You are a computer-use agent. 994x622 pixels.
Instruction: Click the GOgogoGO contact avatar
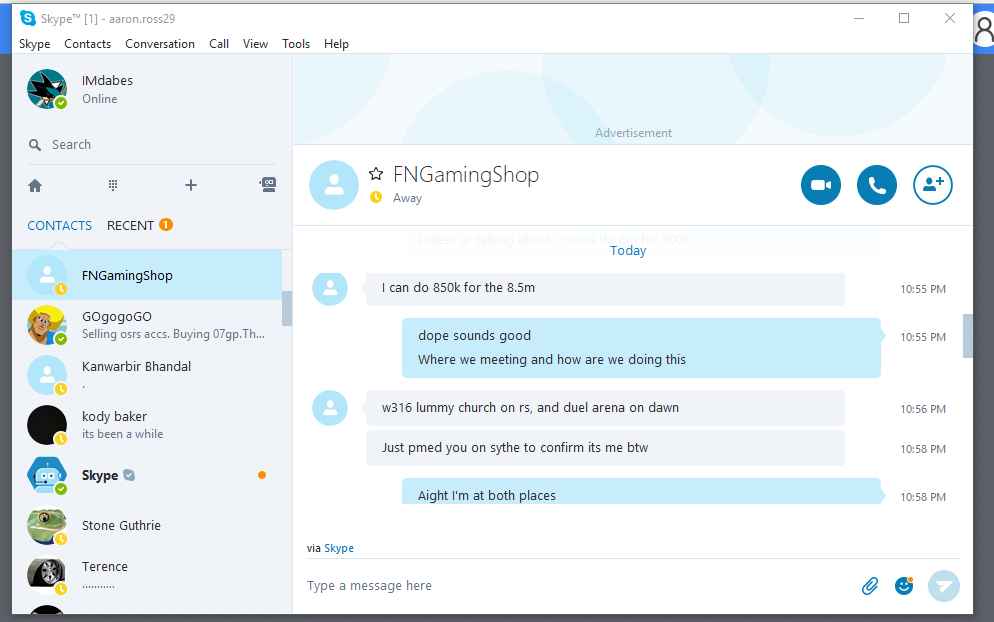(x=47, y=325)
